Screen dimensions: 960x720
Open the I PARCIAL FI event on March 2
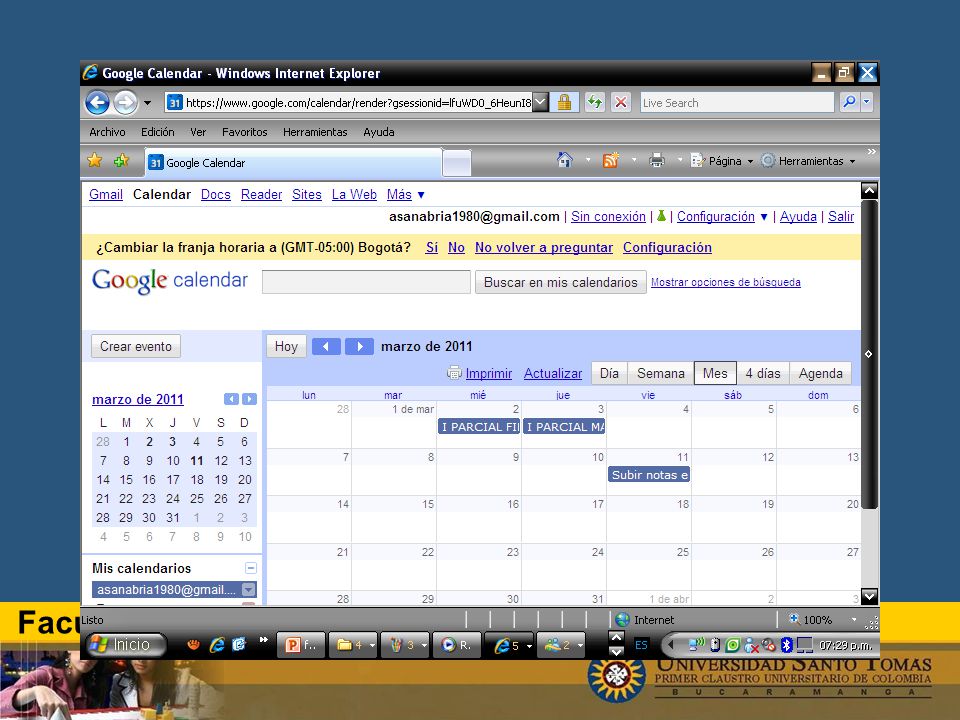coord(479,427)
